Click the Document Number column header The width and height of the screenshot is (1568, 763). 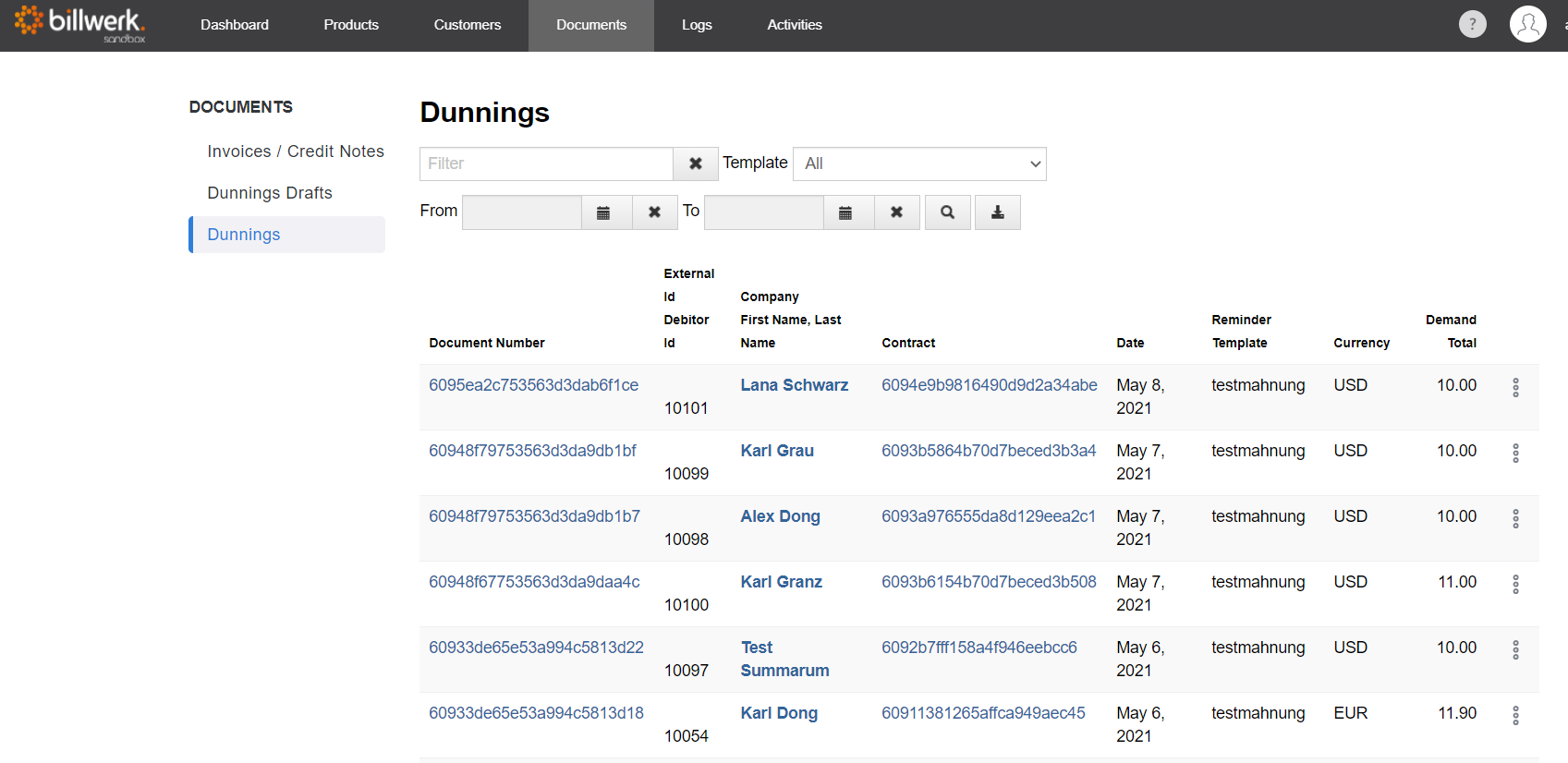point(487,343)
